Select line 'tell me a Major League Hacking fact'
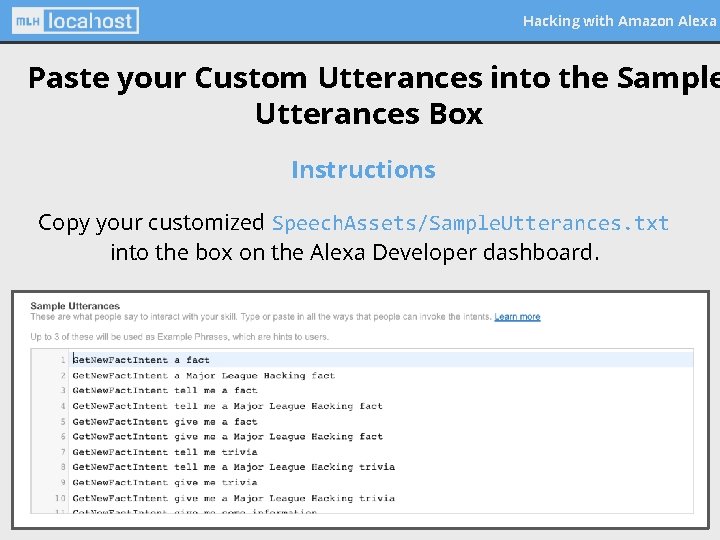720x540 pixels. [227, 406]
